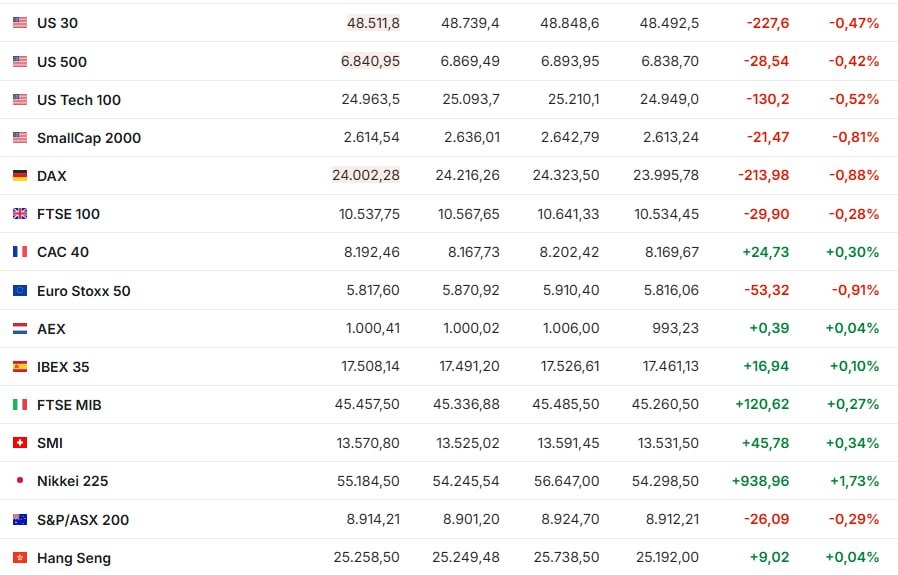Click the Japanese flag icon beside Nikkei 225
Viewport: 898px width, 575px height.
point(20,481)
